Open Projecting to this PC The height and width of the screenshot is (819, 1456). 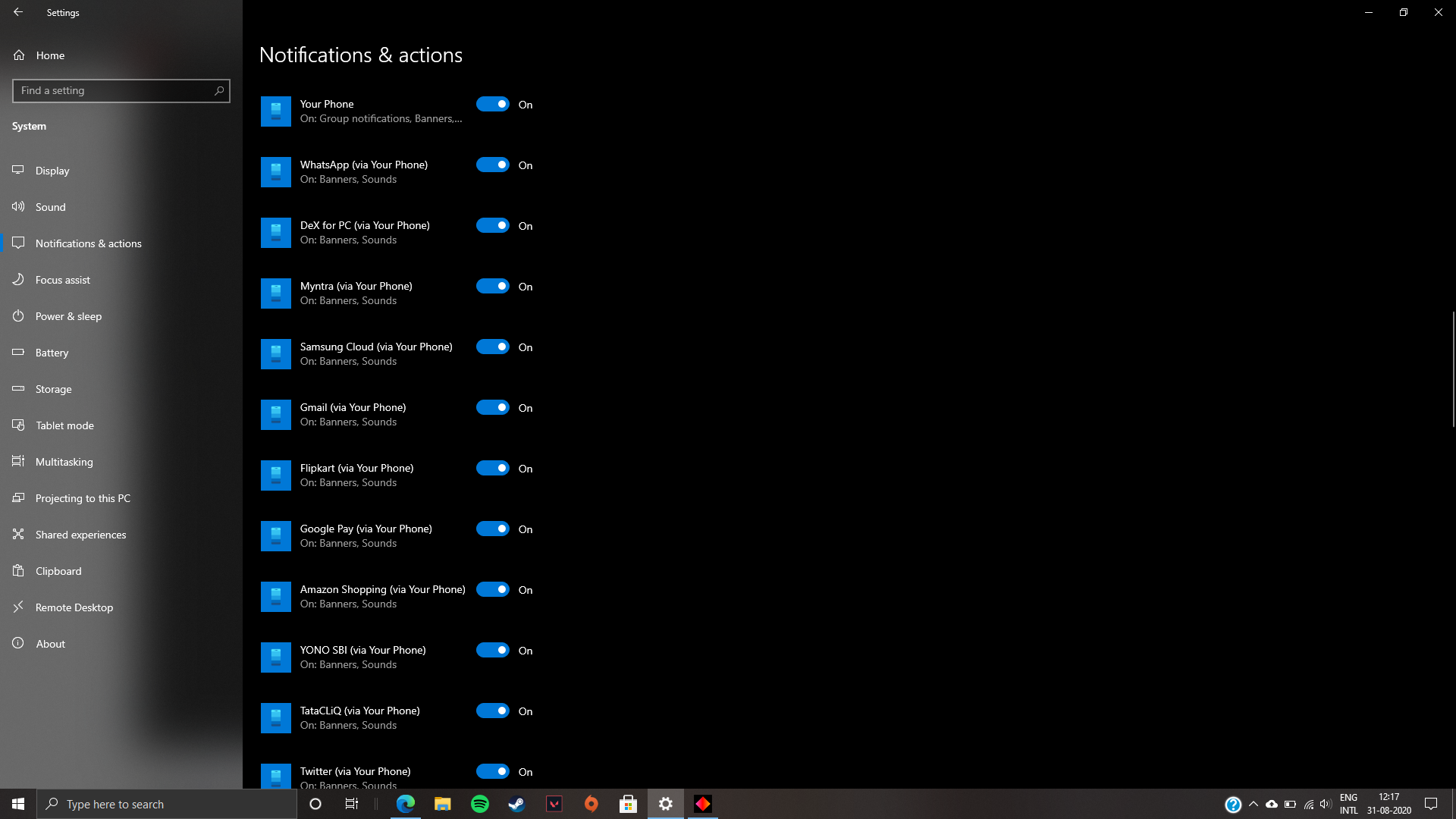(x=121, y=498)
